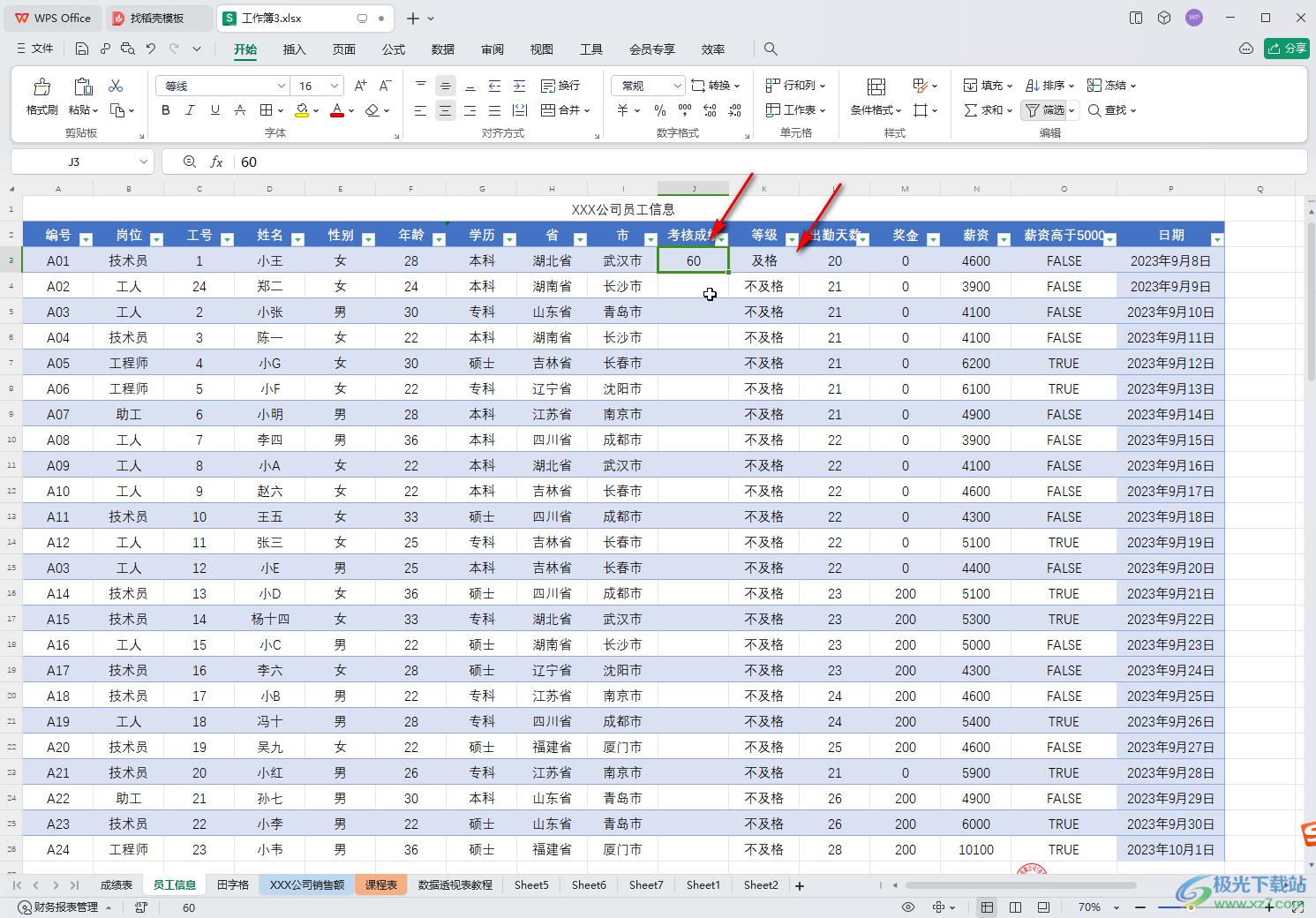Image resolution: width=1316 pixels, height=918 pixels.
Task: Click the eraser clear-format icon
Action: 372,110
